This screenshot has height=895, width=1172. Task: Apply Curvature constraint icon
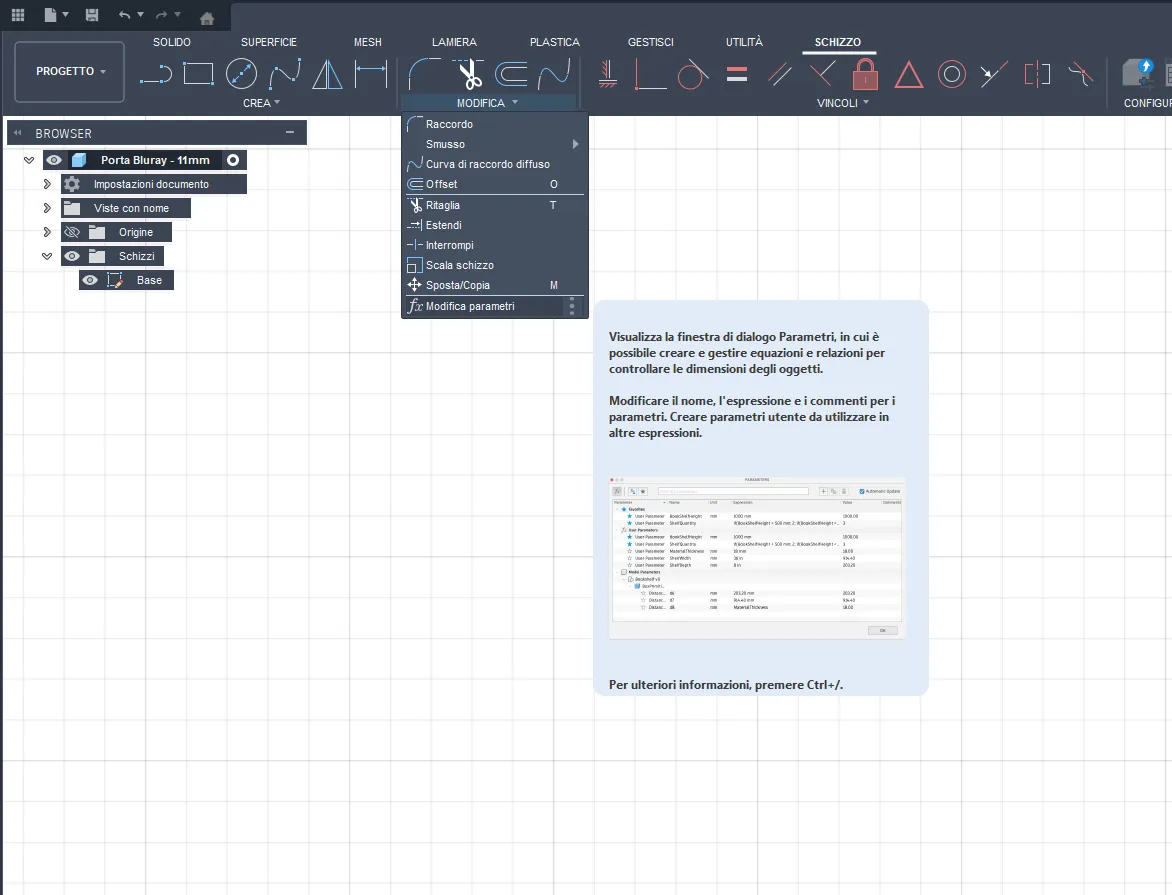[1080, 74]
